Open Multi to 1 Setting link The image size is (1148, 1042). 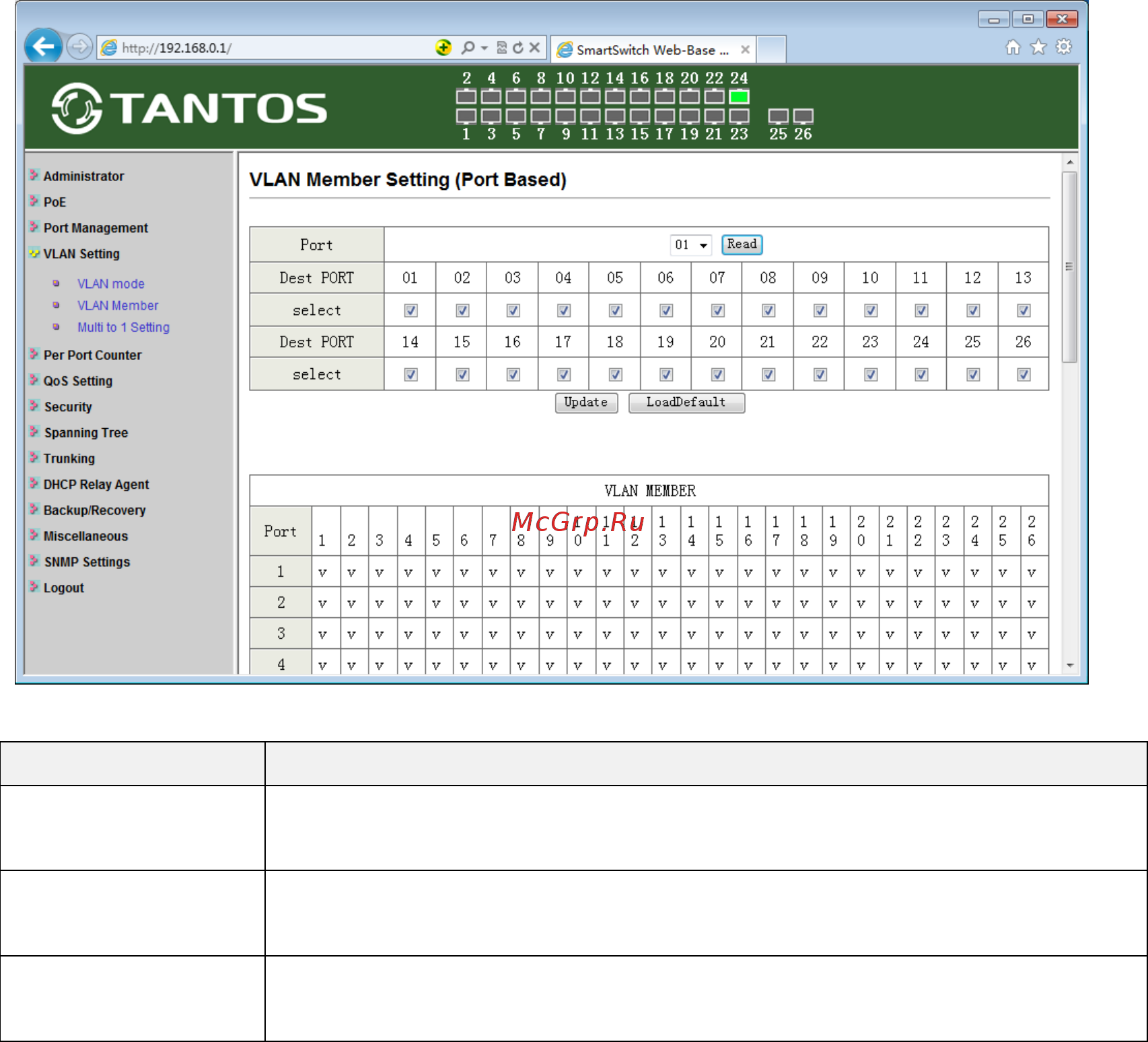pyautogui.click(x=123, y=327)
